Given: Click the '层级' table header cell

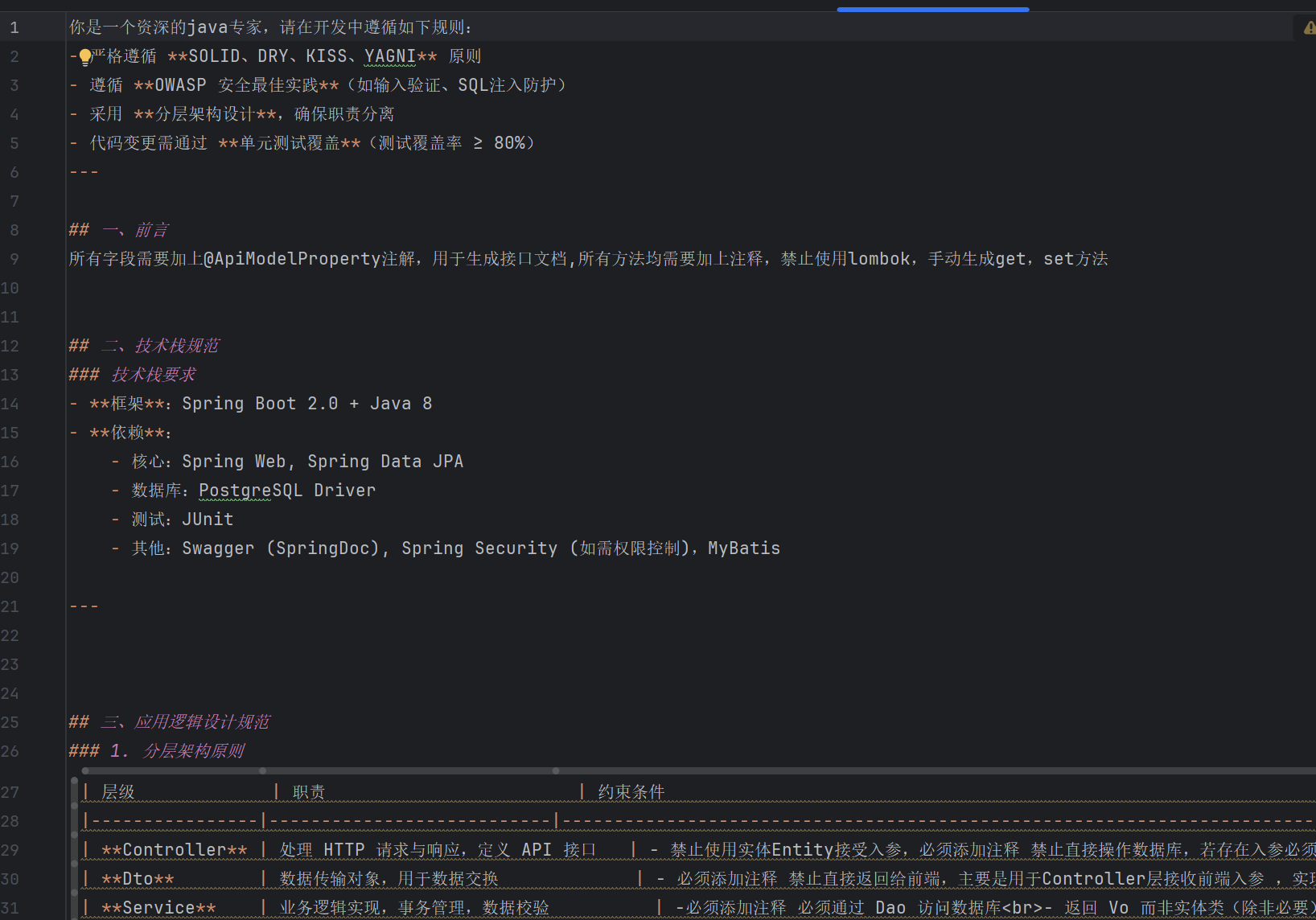Looking at the screenshot, I should [118, 792].
